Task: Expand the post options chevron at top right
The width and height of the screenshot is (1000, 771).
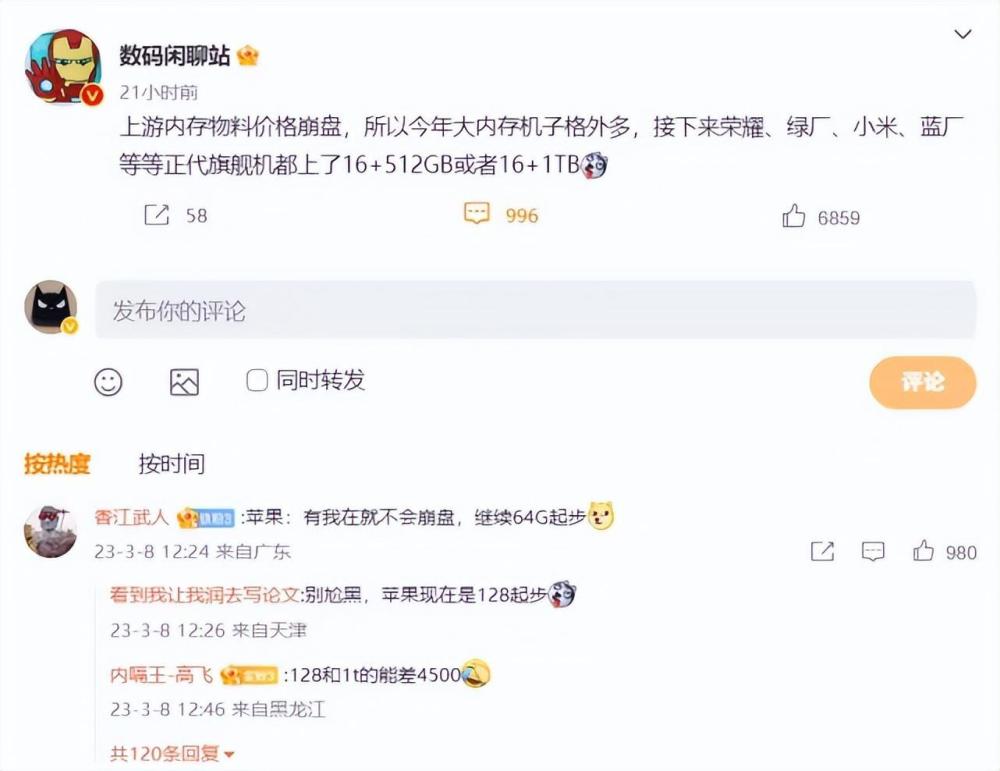Action: (962, 34)
